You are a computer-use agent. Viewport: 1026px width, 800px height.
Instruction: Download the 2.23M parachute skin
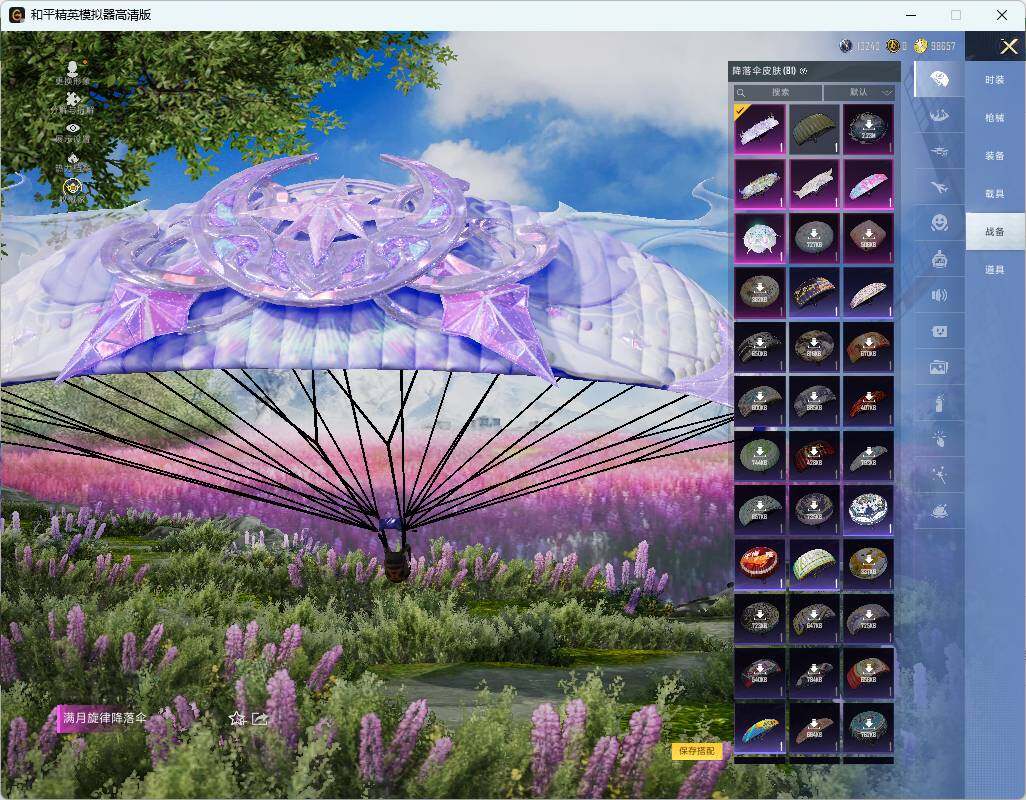[868, 129]
